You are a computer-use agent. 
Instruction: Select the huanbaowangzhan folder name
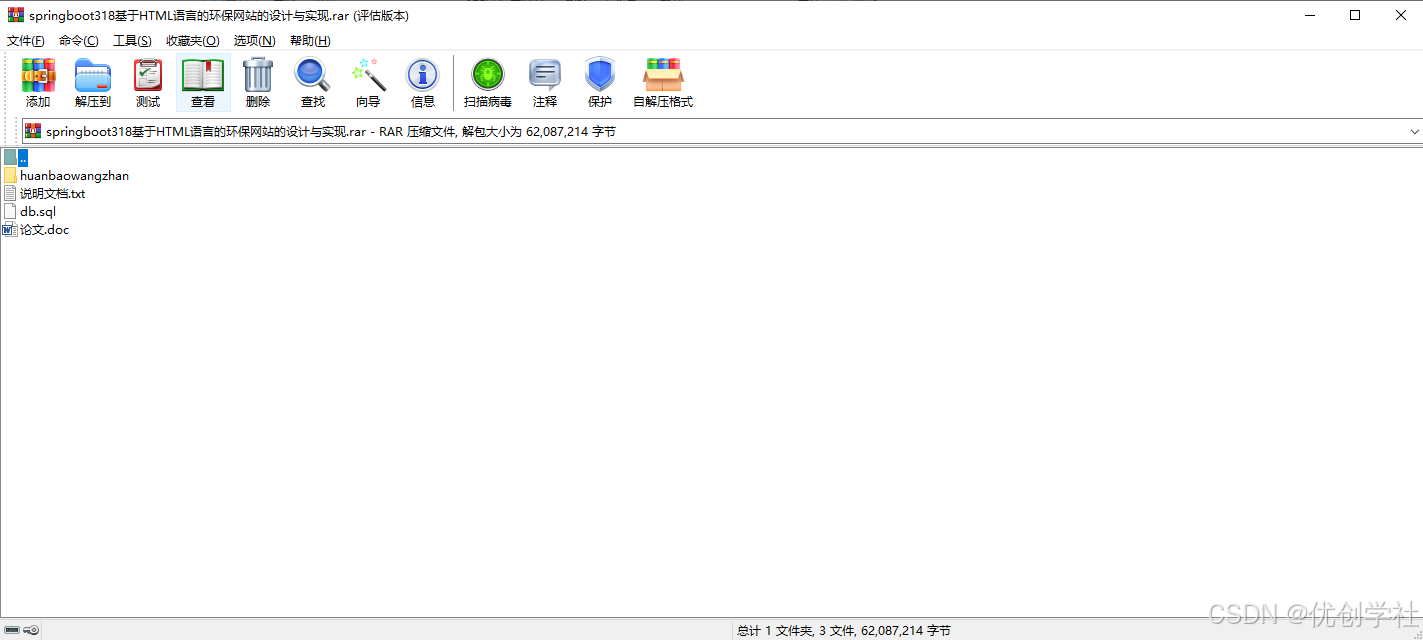74,175
